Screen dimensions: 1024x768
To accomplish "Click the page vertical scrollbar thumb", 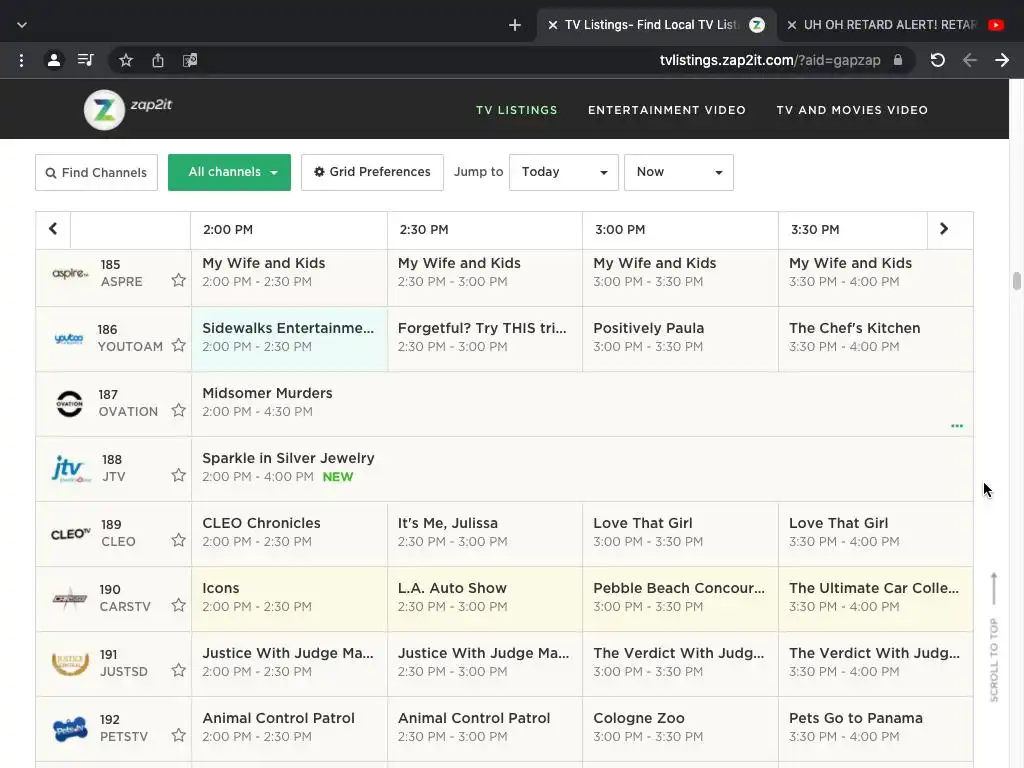I will 1016,281.
